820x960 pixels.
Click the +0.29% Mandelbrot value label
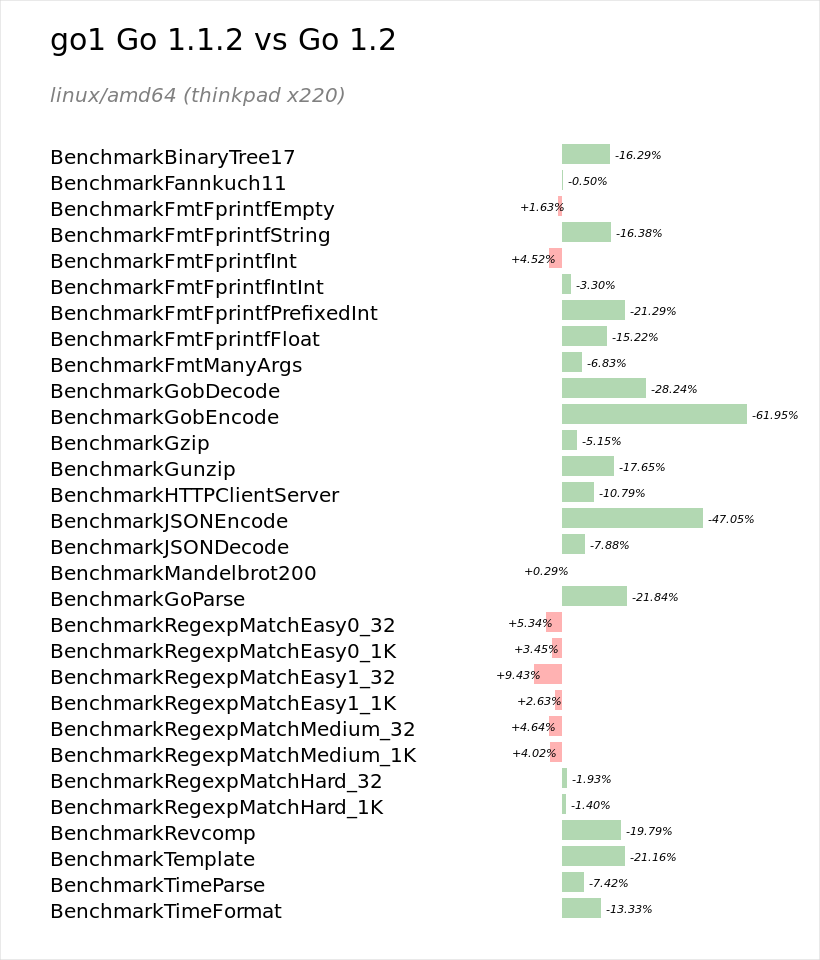coord(546,571)
